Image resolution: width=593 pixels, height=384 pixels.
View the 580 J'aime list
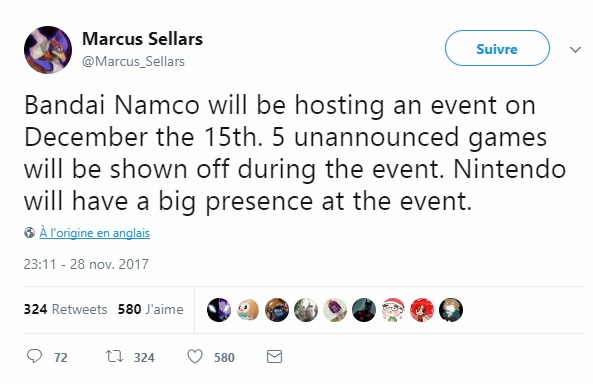(x=151, y=309)
